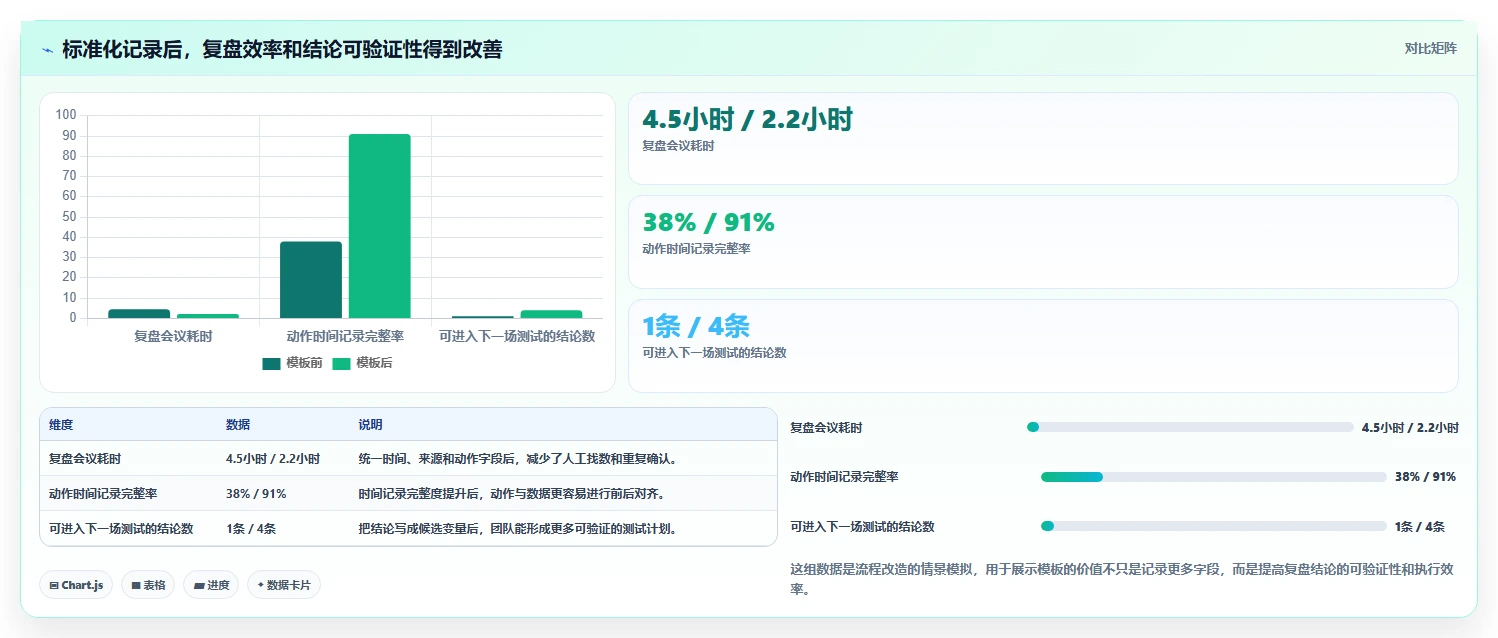Image resolution: width=1498 pixels, height=638 pixels.
Task: Click the sparkle icon in 数据卡片 chip
Action: (x=262, y=585)
